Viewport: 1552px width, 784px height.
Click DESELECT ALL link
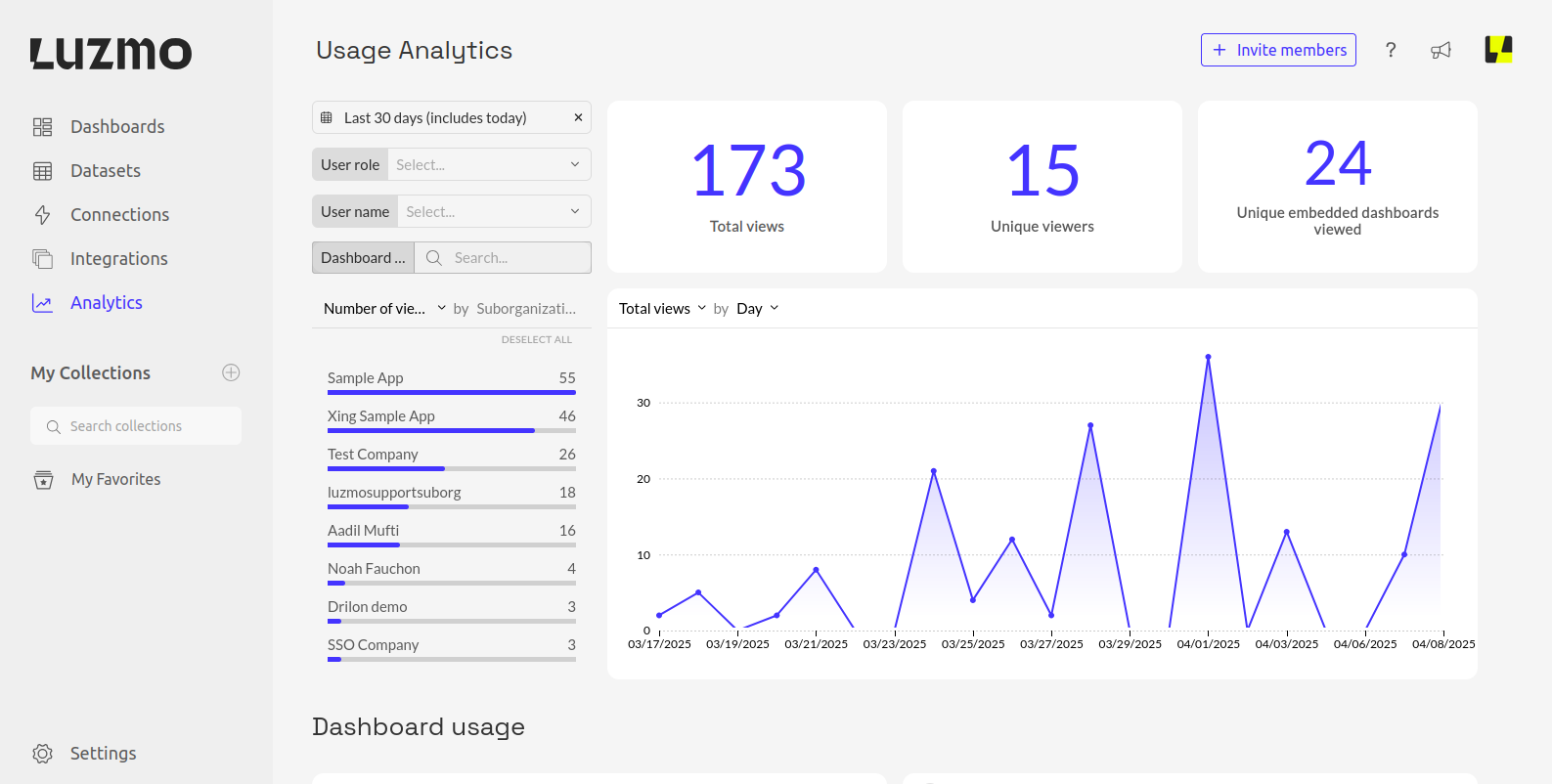(536, 339)
